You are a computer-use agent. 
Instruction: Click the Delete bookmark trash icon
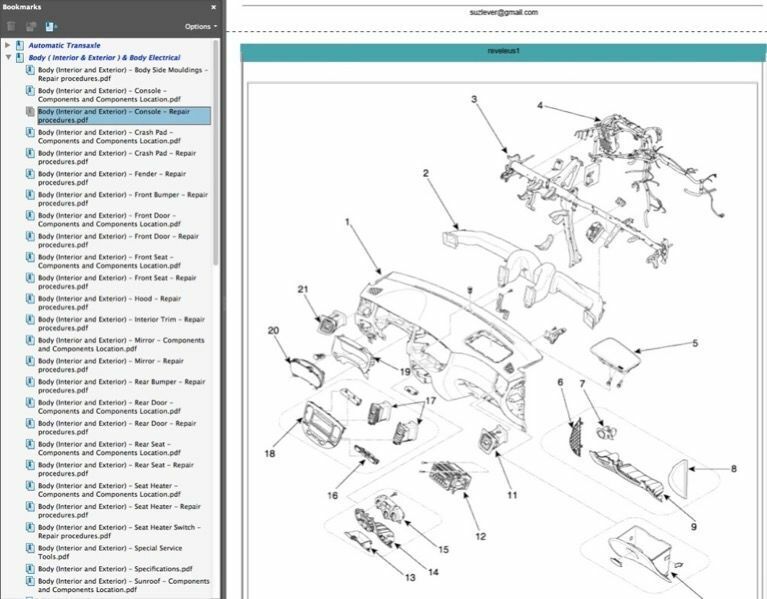tap(12, 26)
